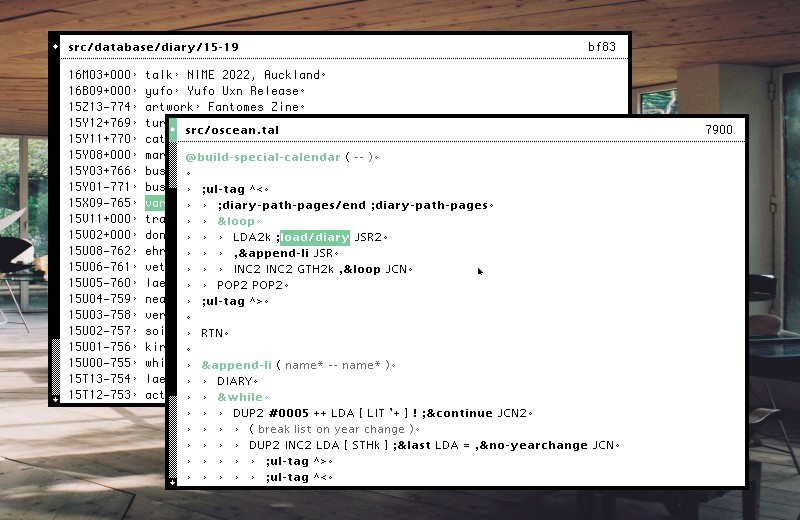Click the 15Y03+766 diary row
This screenshot has height=520, width=800.
[116, 171]
